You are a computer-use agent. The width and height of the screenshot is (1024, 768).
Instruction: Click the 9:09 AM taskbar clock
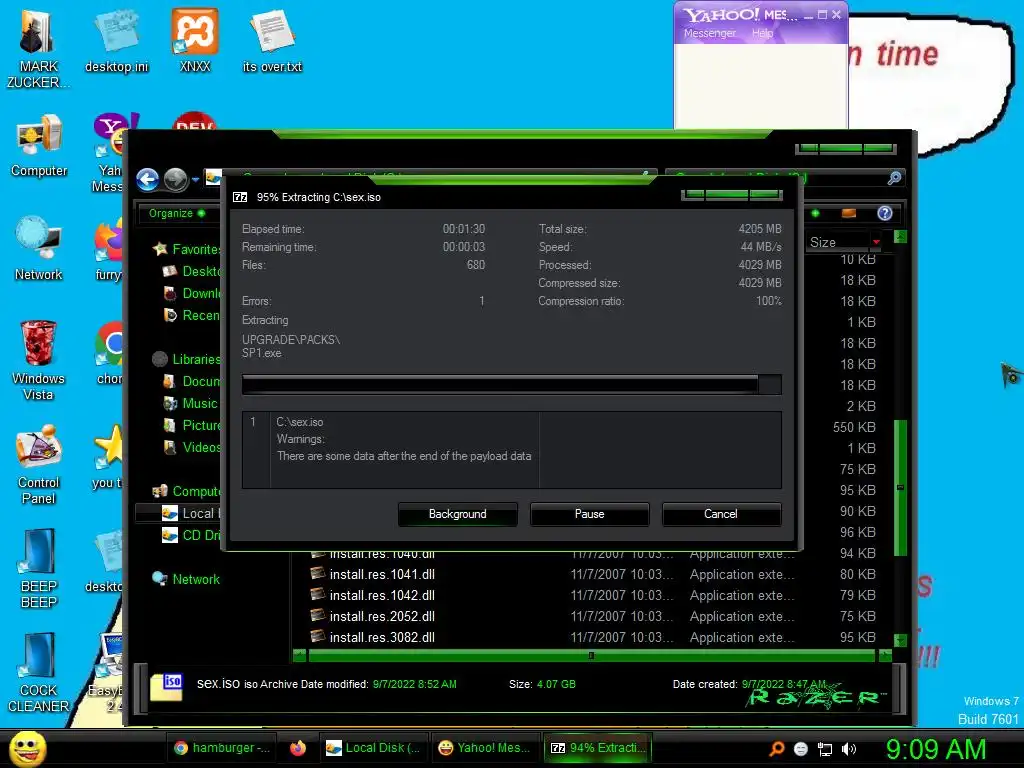click(x=935, y=749)
